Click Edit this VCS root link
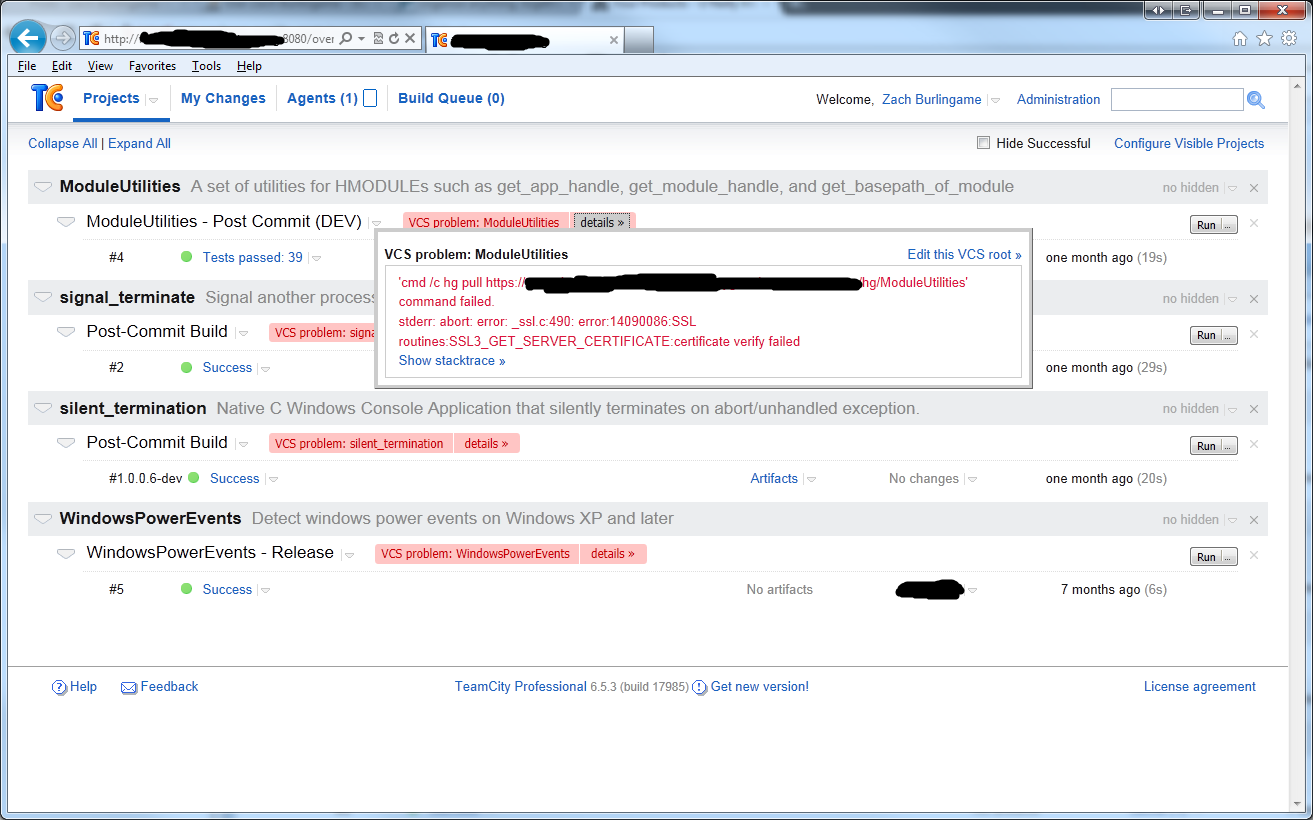This screenshot has width=1313, height=820. (x=964, y=255)
